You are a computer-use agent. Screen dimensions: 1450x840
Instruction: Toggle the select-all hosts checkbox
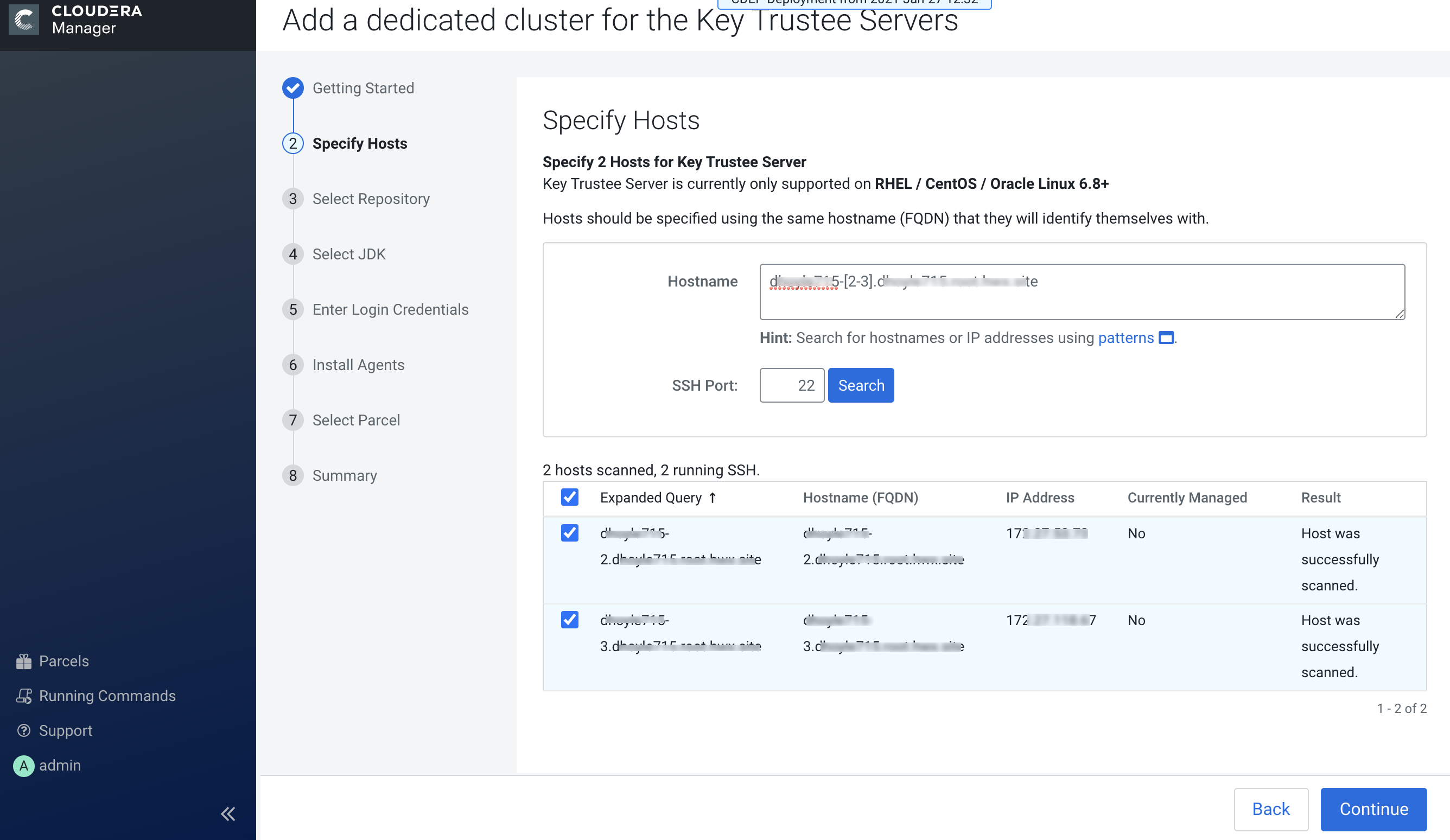tap(570, 497)
